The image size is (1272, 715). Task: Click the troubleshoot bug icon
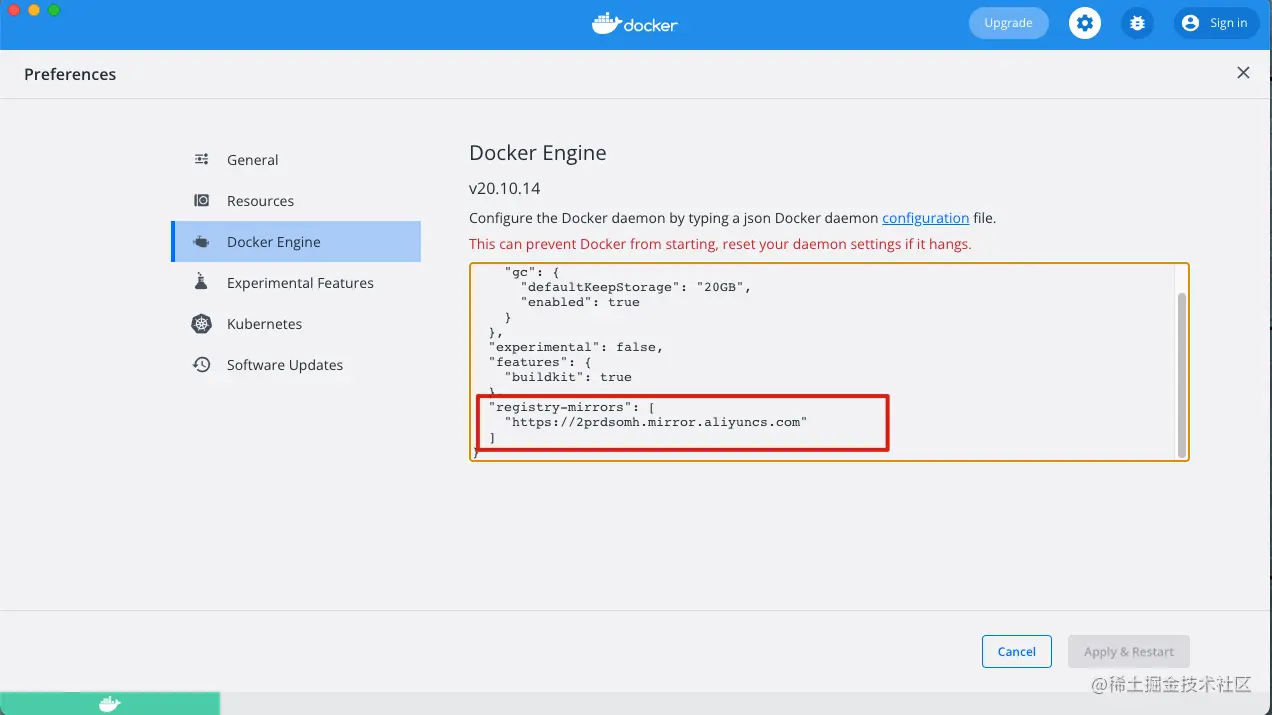[1137, 23]
